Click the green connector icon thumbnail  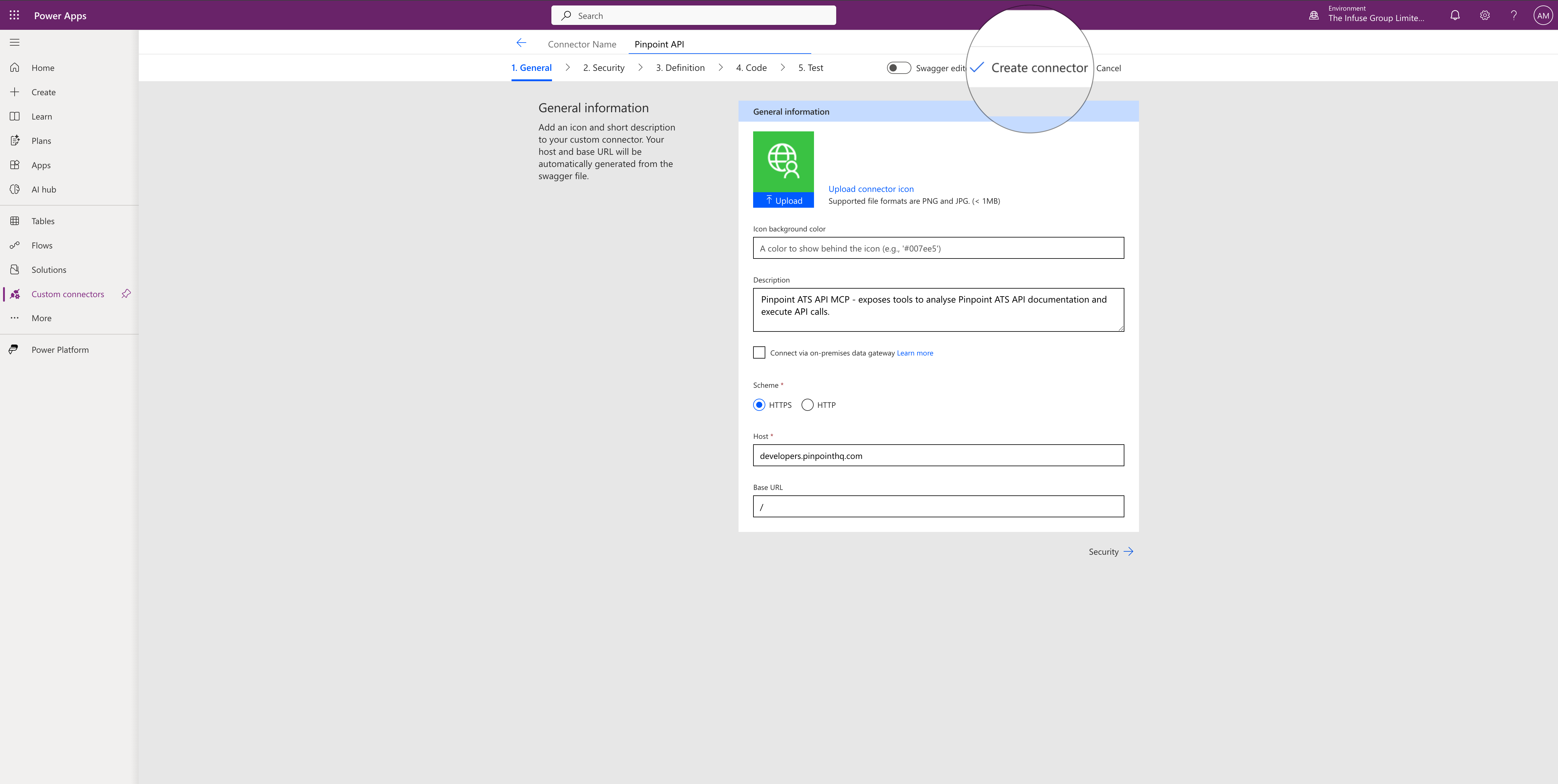(783, 161)
